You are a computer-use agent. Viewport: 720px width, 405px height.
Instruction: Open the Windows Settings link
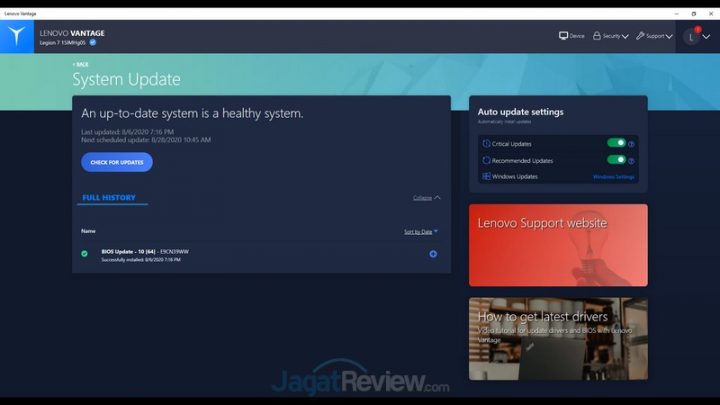point(613,177)
